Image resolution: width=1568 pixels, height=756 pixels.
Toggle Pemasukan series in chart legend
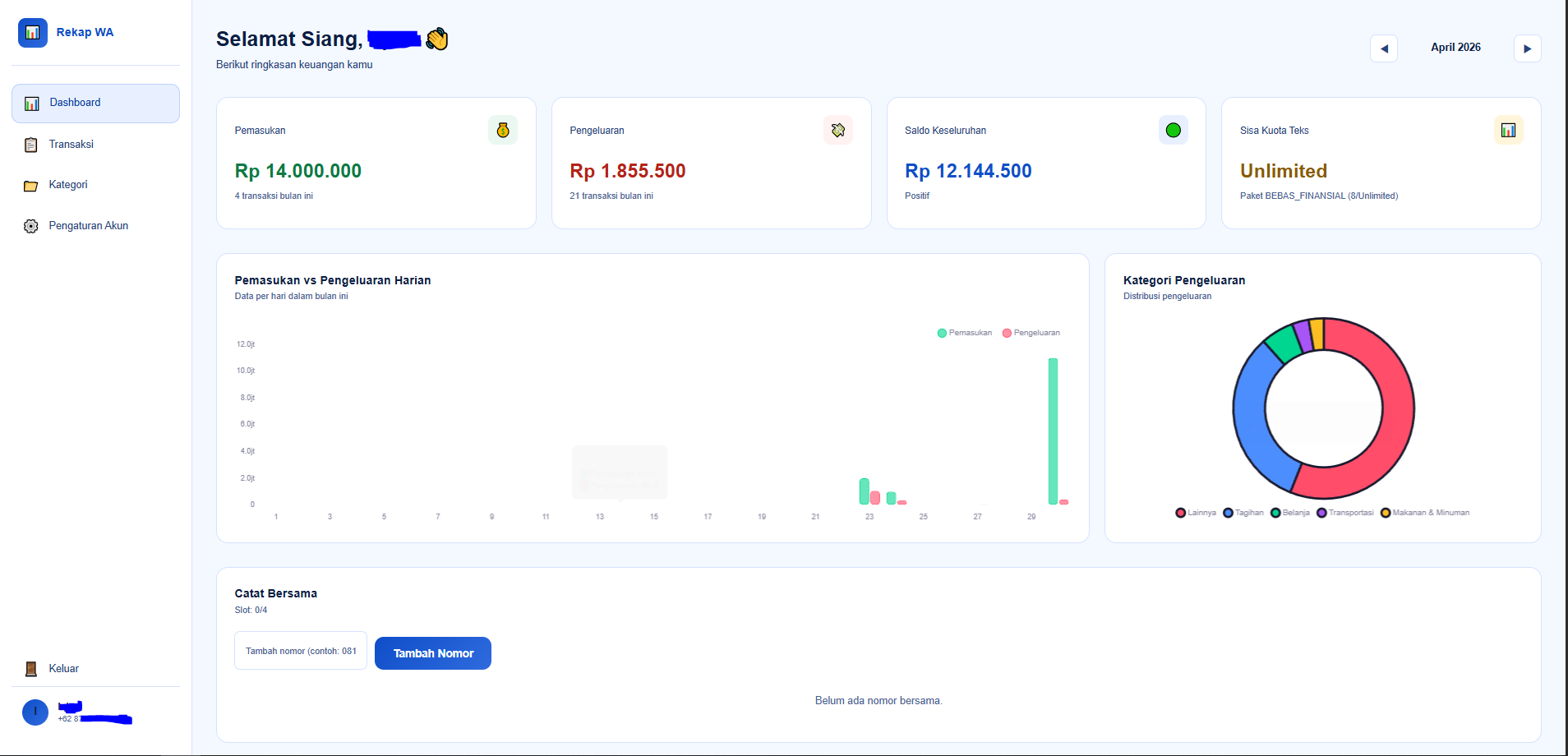click(x=965, y=333)
